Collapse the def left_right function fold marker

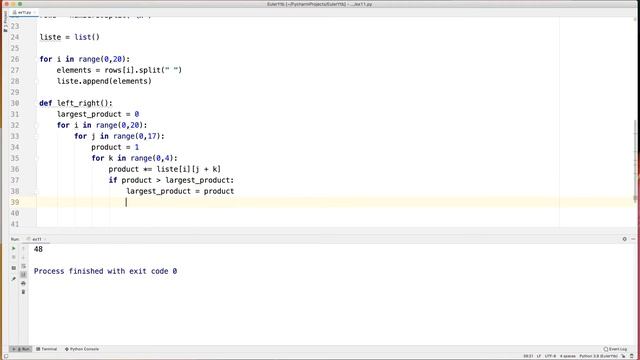pyautogui.click(x=36, y=103)
